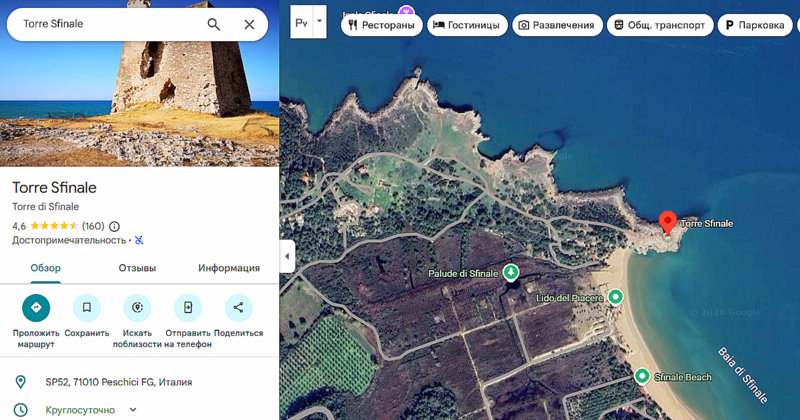This screenshot has height=420, width=800.
Task: Click the Проложить маршрут directions icon
Action: tap(36, 307)
